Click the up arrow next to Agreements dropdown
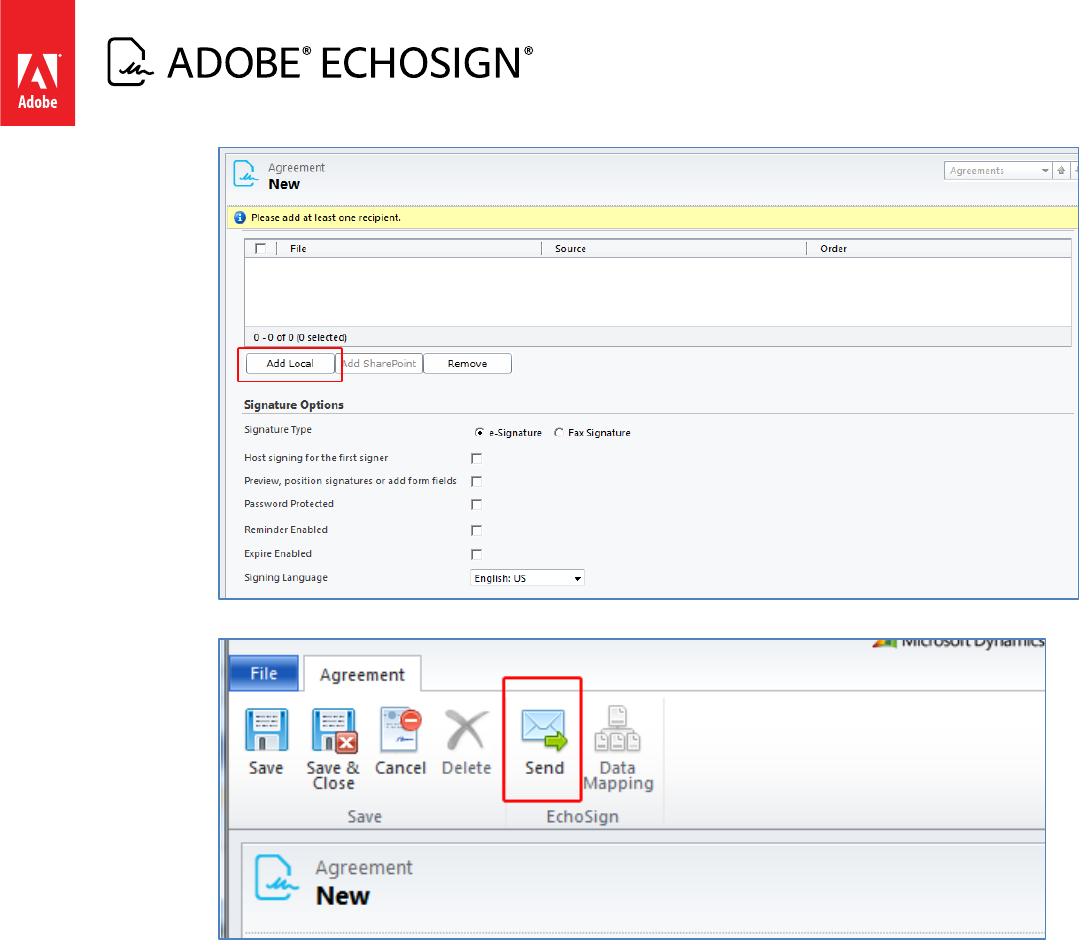Screen dimensions: 1079x940 tap(1061, 171)
